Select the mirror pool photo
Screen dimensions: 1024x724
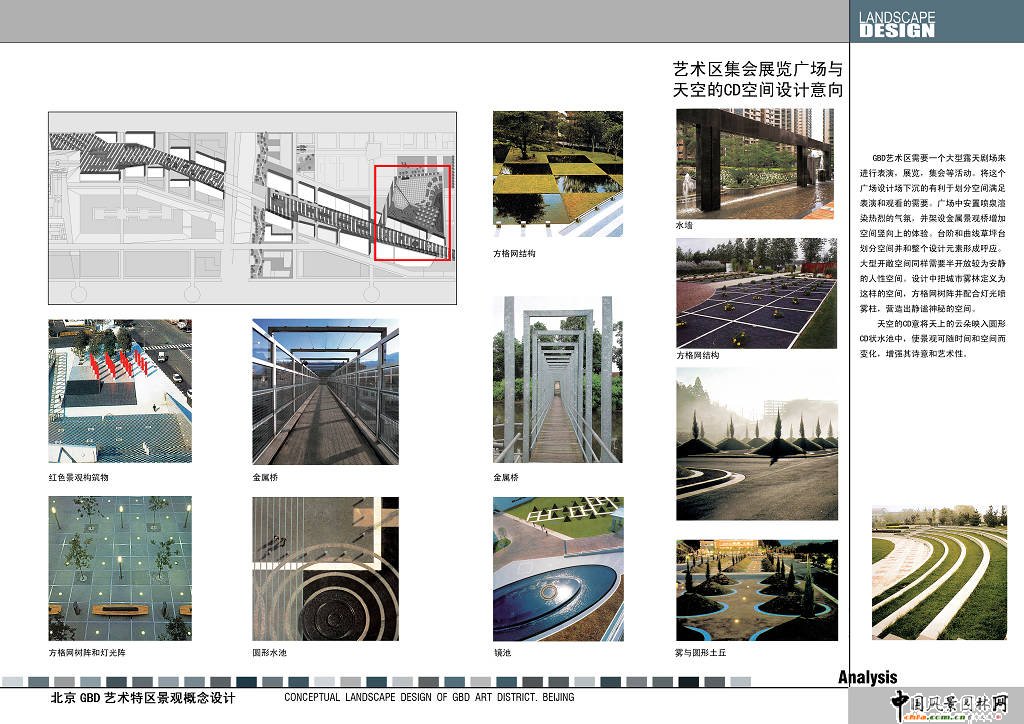[558, 568]
